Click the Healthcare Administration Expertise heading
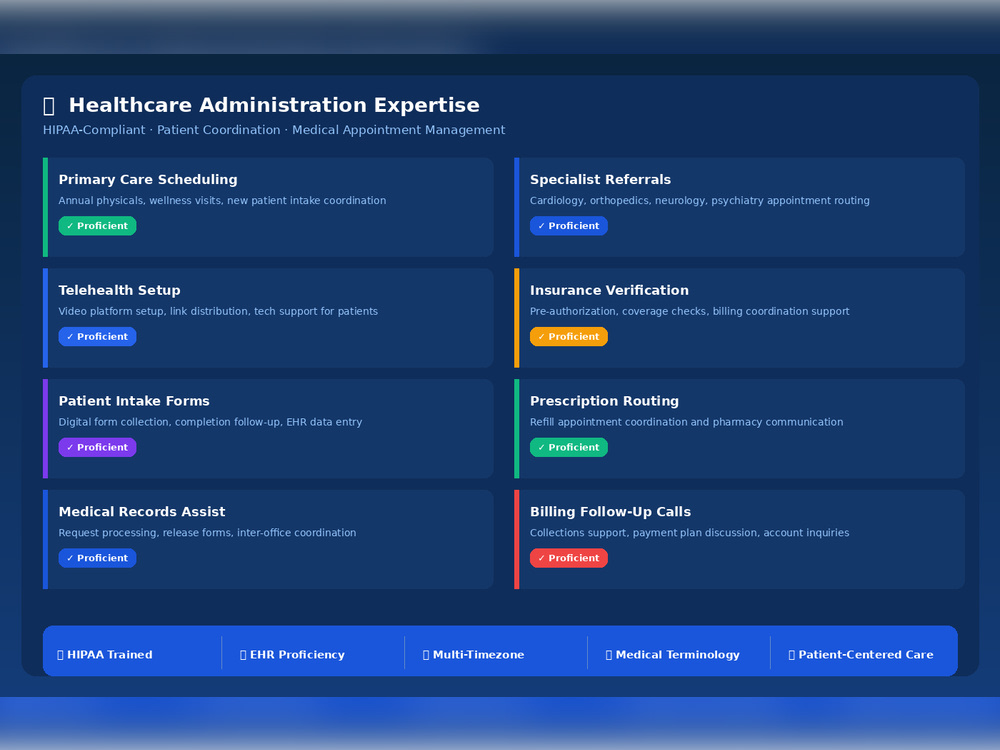This screenshot has width=1000, height=750. point(274,105)
